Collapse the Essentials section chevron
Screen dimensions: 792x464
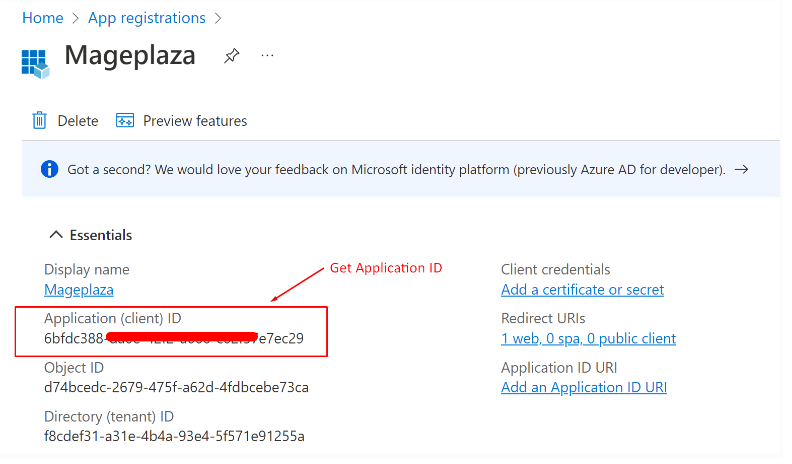point(55,235)
